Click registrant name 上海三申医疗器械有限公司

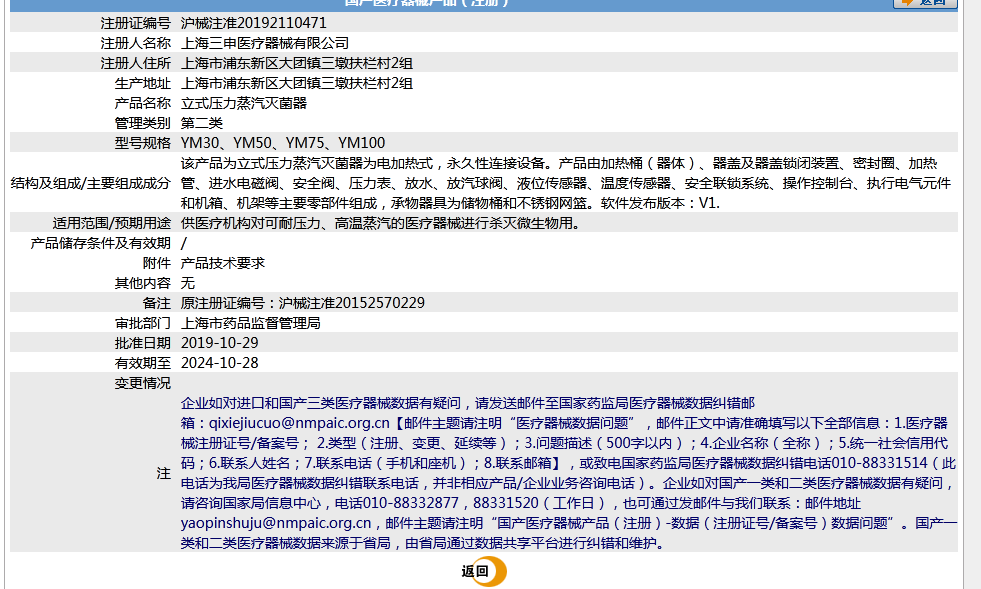(x=265, y=43)
